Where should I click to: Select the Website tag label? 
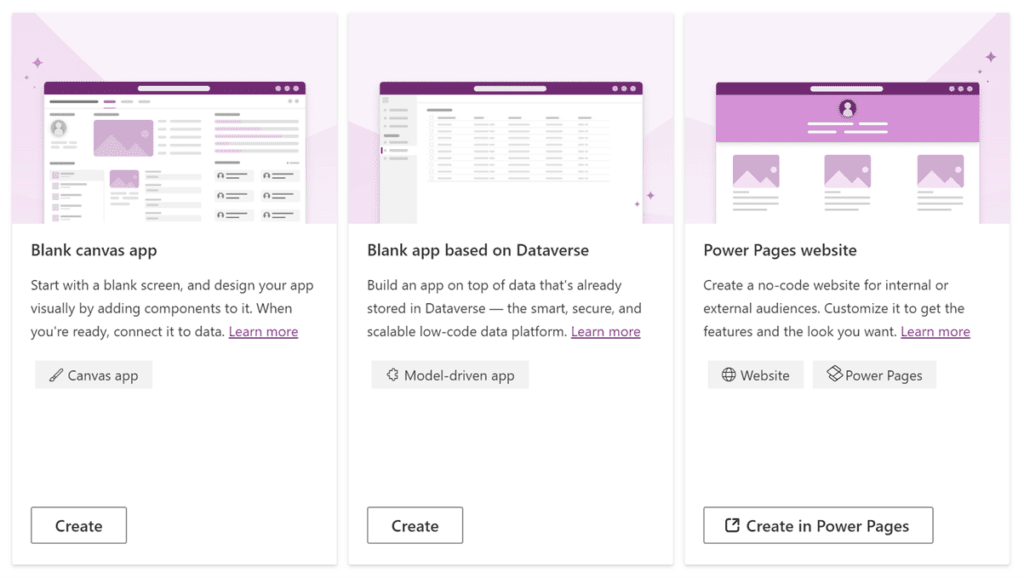pyautogui.click(x=765, y=376)
